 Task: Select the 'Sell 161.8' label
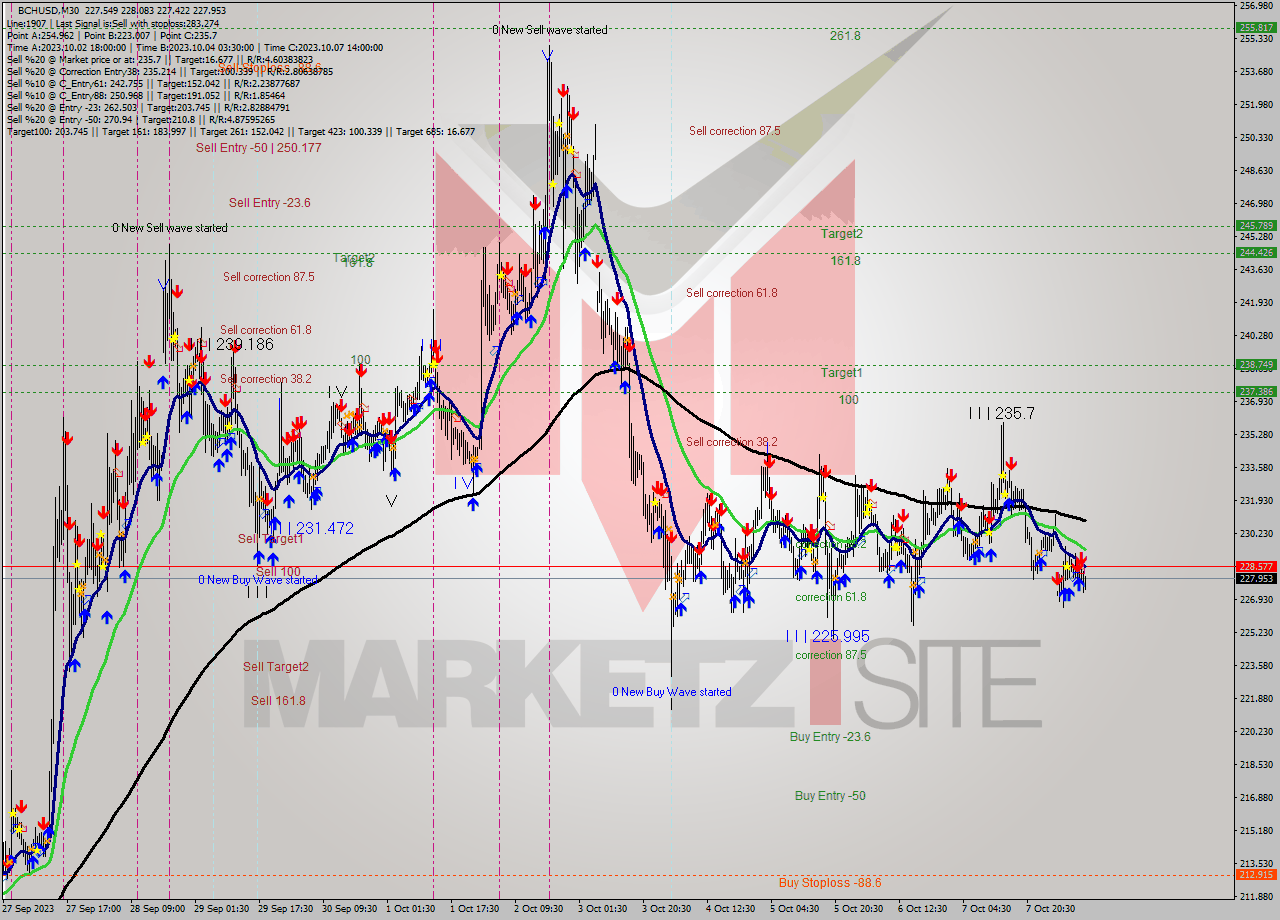pyautogui.click(x=278, y=701)
